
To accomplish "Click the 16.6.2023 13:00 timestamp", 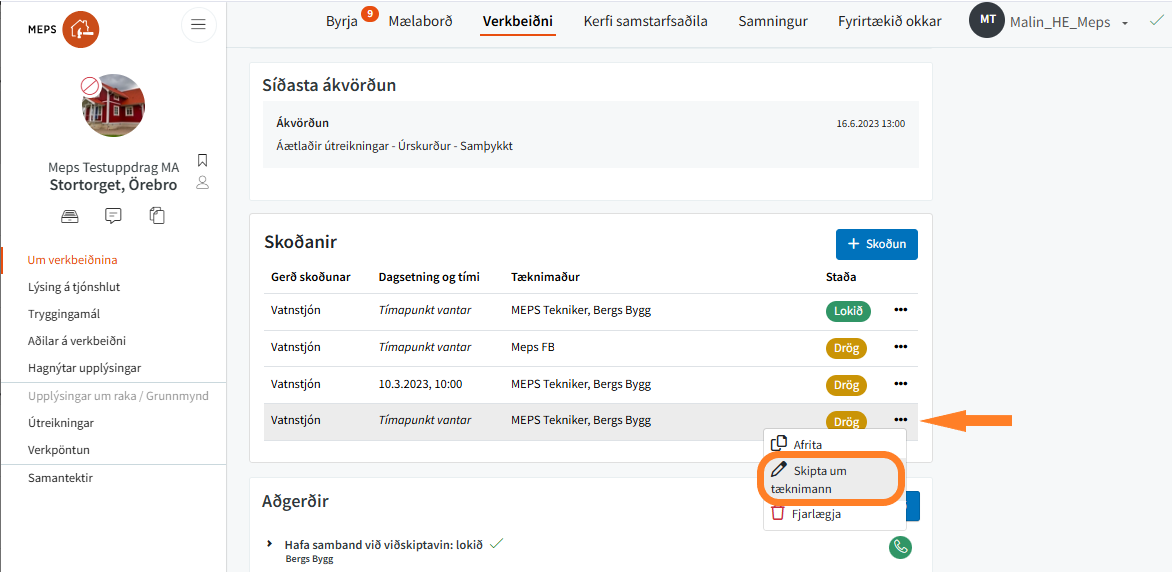I will coord(871,123).
